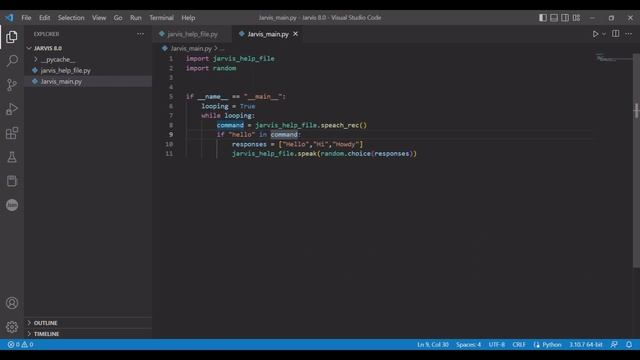Click line number 11 in the gutter
The image size is (640, 360).
click(x=169, y=153)
